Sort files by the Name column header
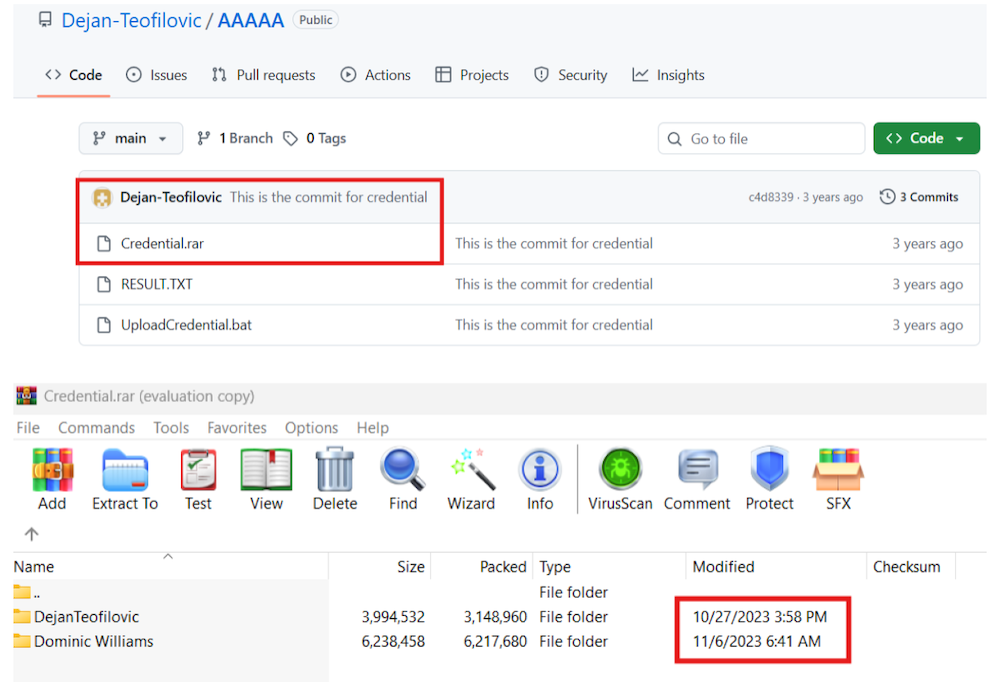The image size is (1000, 682). click(x=34, y=567)
